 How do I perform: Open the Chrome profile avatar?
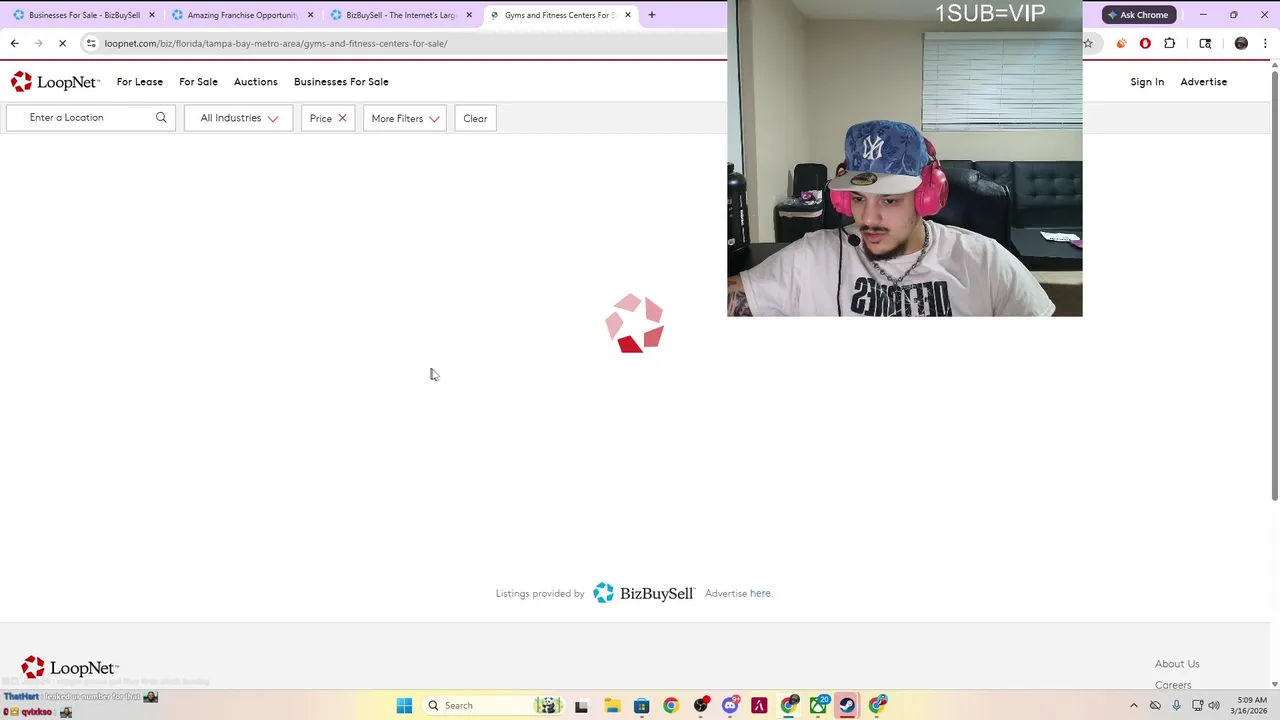1241,43
